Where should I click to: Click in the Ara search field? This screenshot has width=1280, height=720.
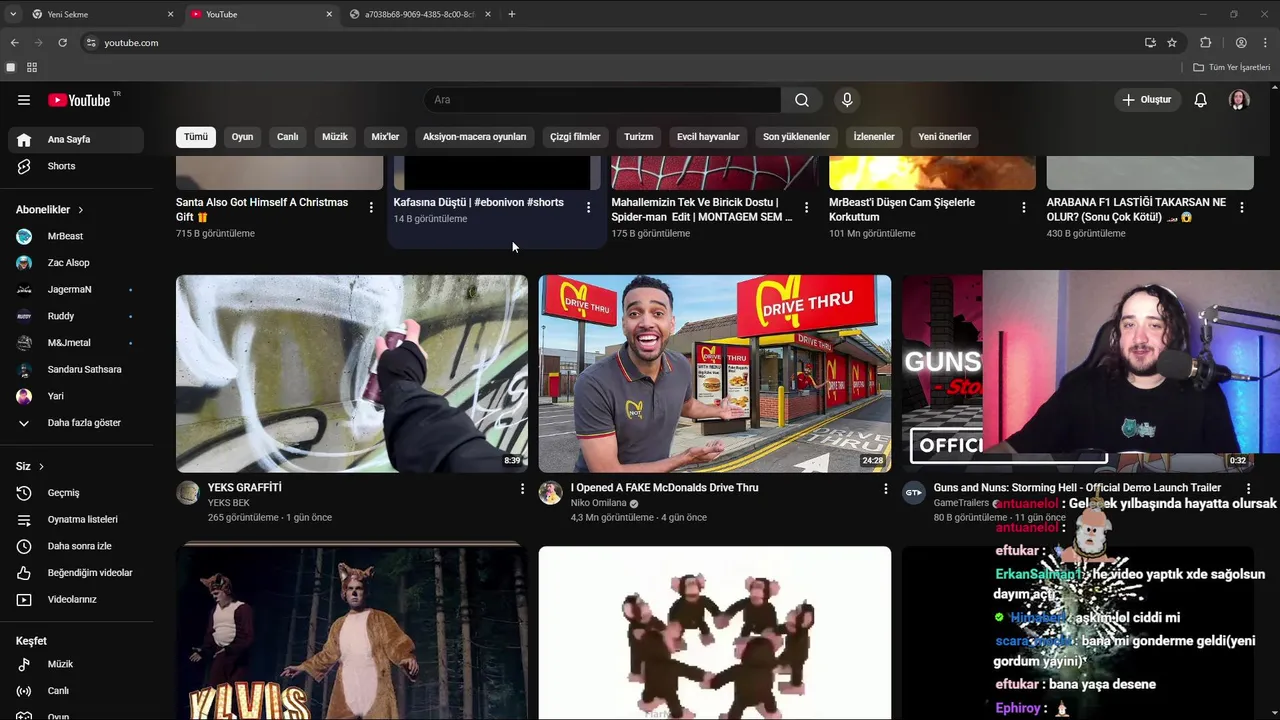tap(602, 100)
